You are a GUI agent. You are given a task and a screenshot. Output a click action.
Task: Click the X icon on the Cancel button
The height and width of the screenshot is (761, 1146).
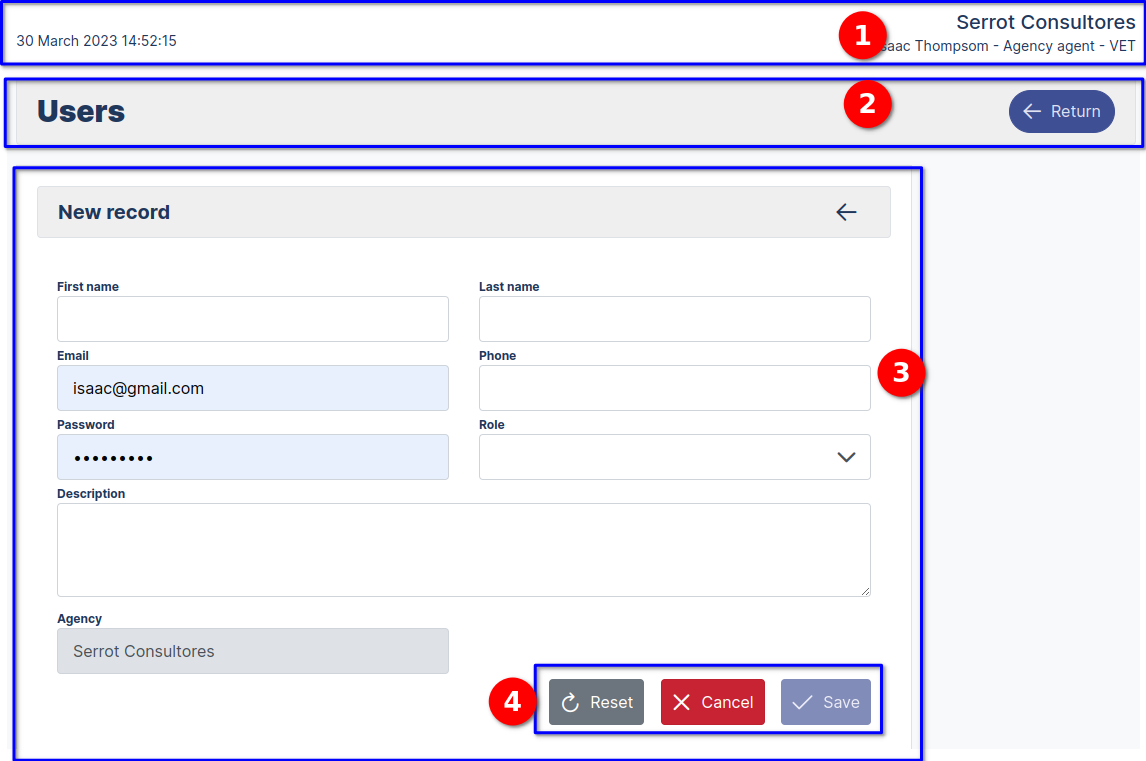coord(684,702)
